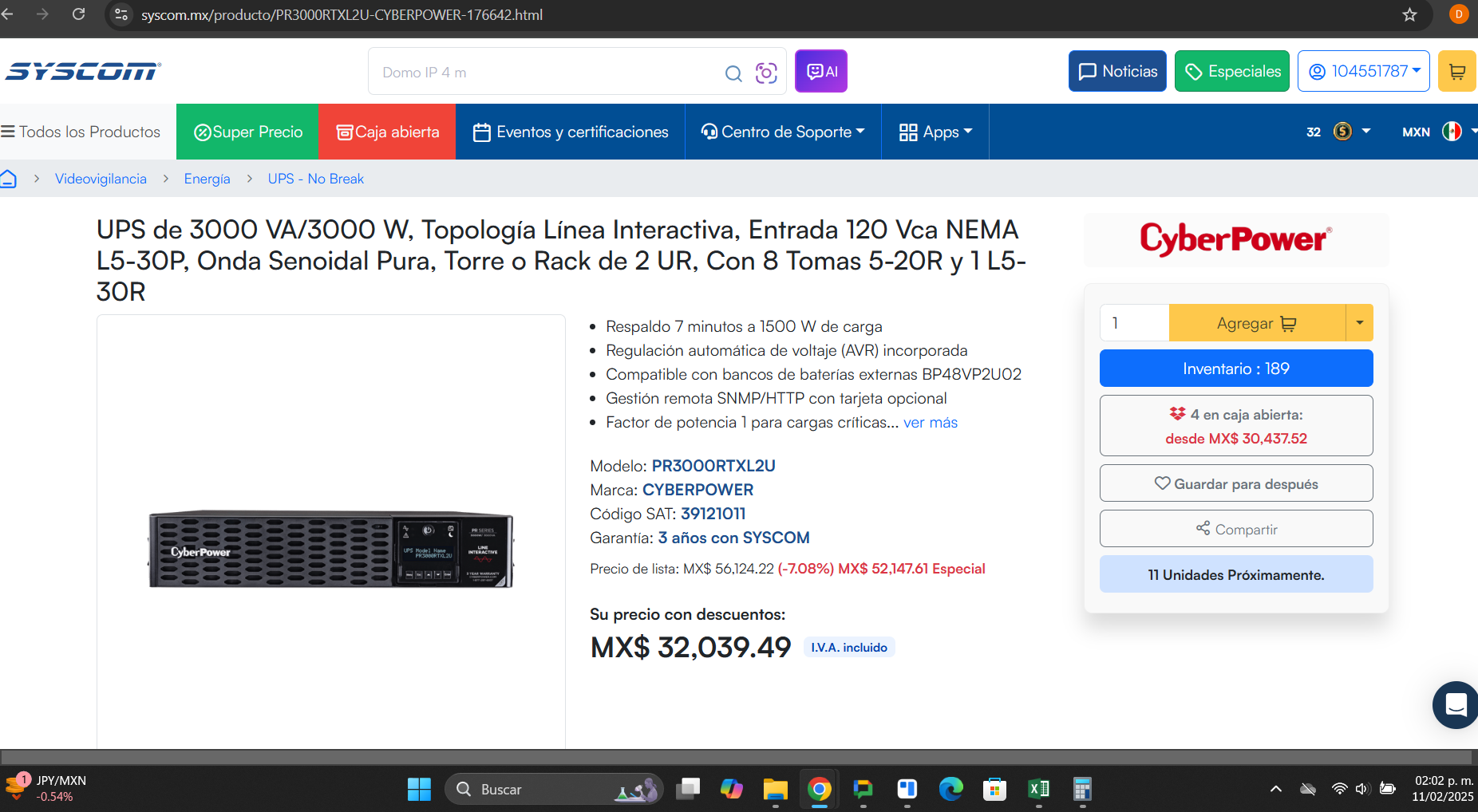Screen dimensions: 1478x812
Task: Click the Mexico flag icon
Action: [1452, 132]
